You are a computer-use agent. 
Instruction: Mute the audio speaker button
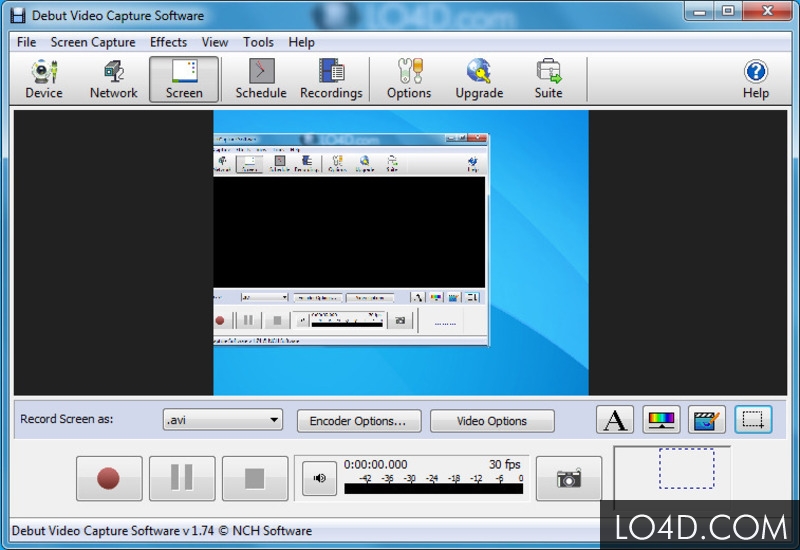pyautogui.click(x=319, y=478)
